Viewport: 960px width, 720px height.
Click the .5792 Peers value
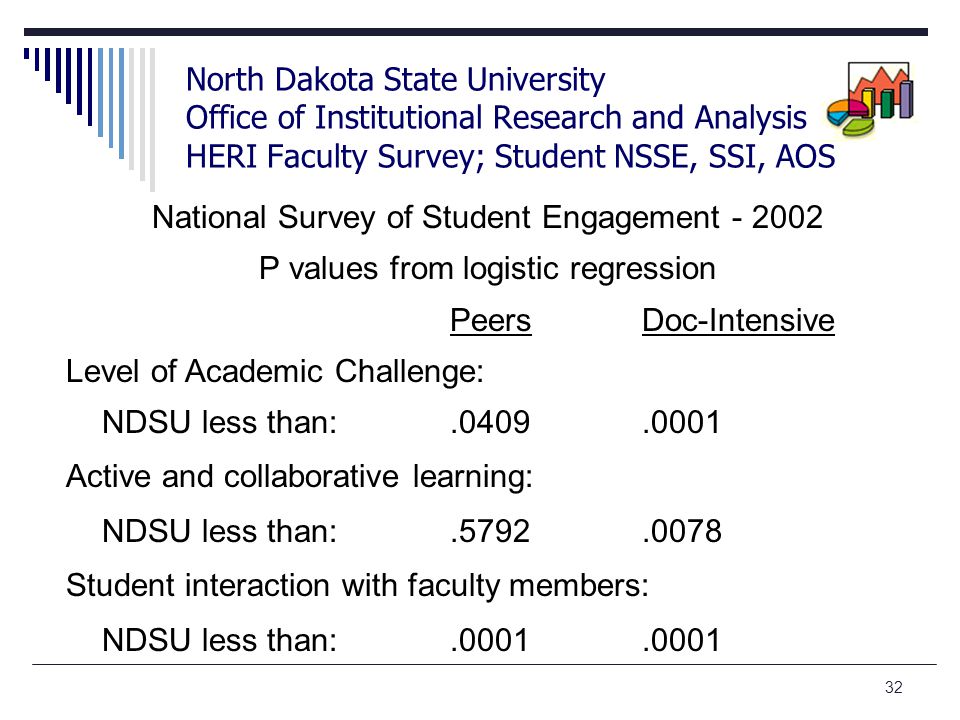coord(490,531)
